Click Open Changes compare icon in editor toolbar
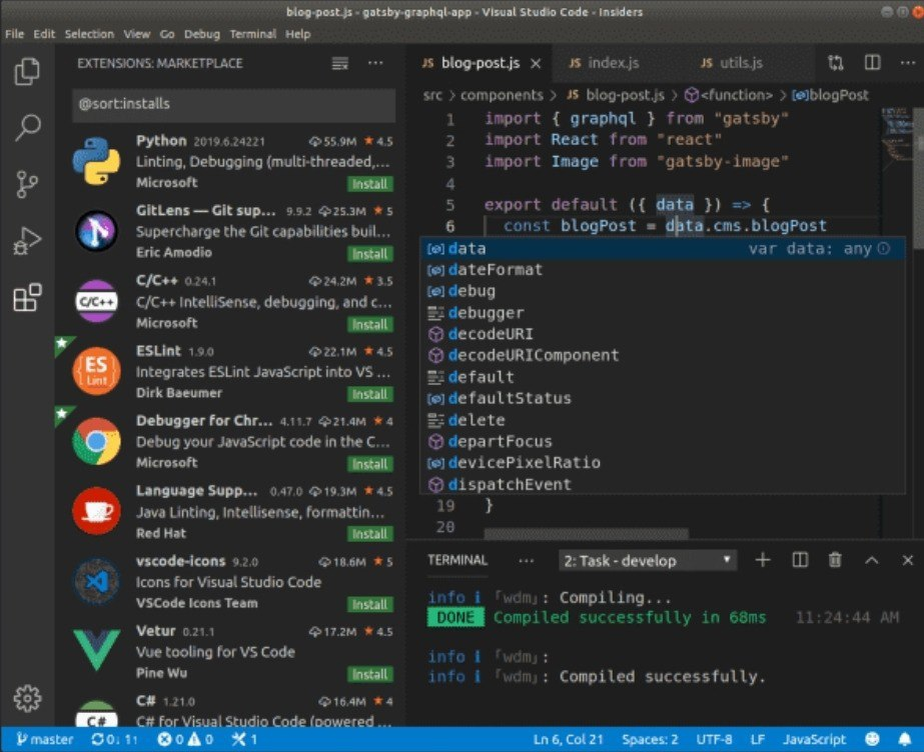This screenshot has height=752, width=924. pos(836,62)
